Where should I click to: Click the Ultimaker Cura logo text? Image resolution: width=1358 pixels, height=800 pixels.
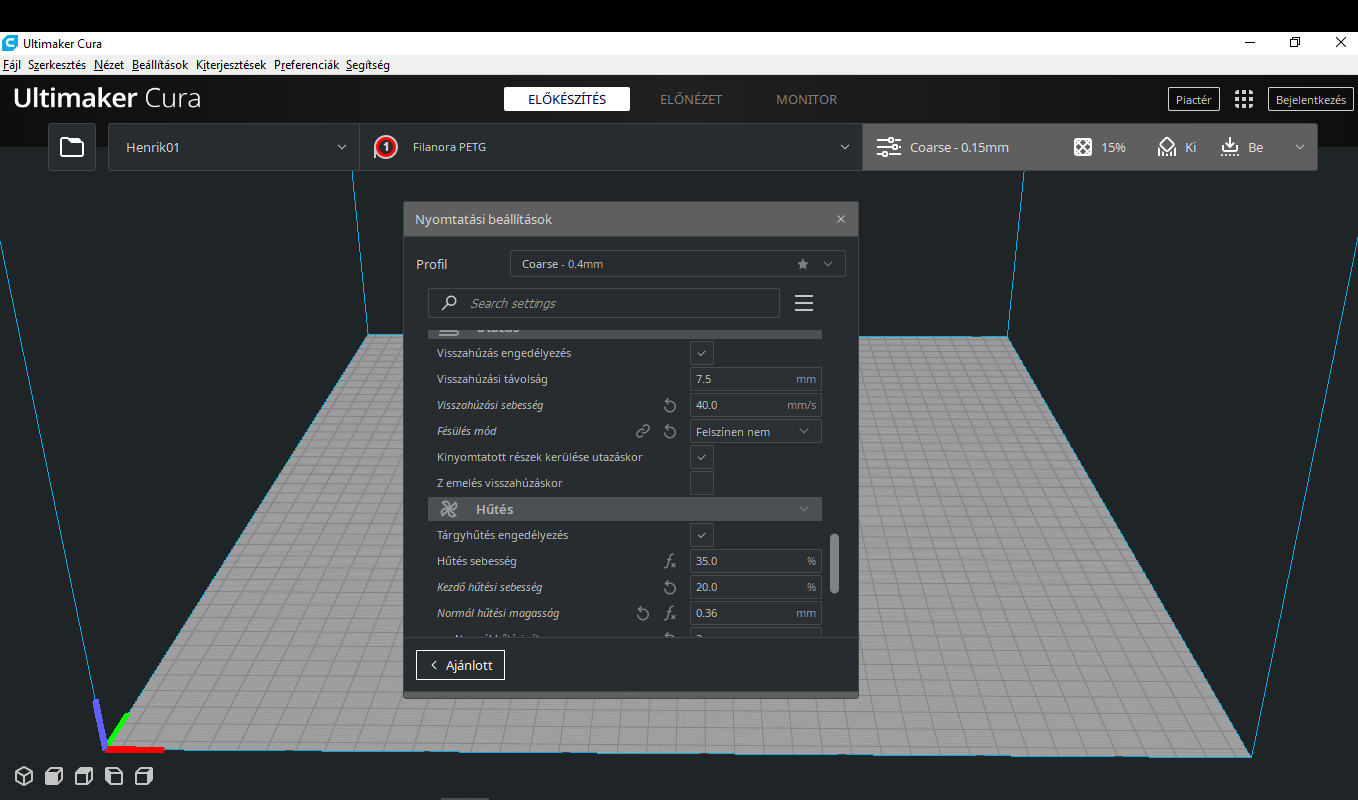coord(107,98)
